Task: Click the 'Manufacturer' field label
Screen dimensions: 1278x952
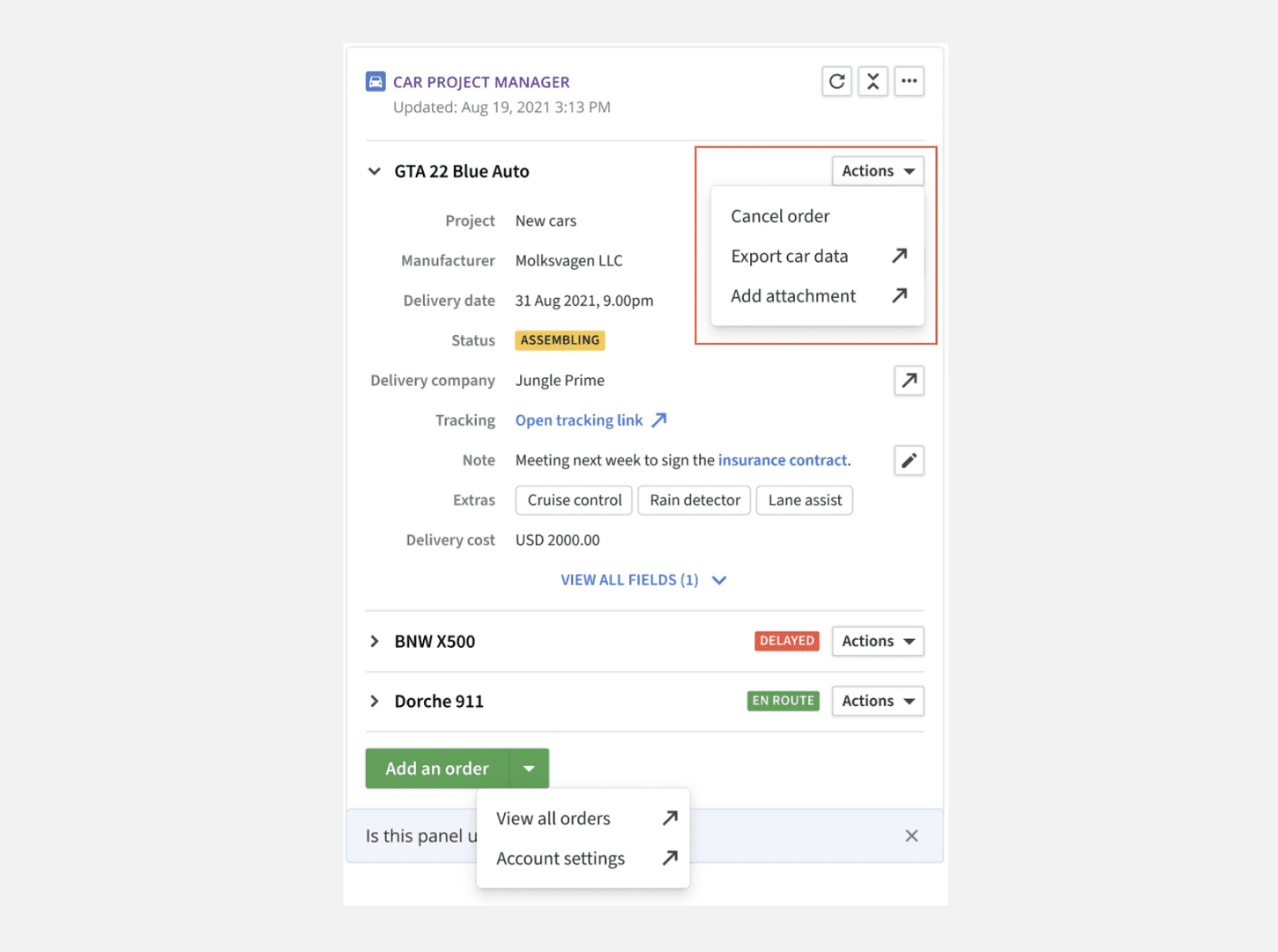Action: [448, 261]
